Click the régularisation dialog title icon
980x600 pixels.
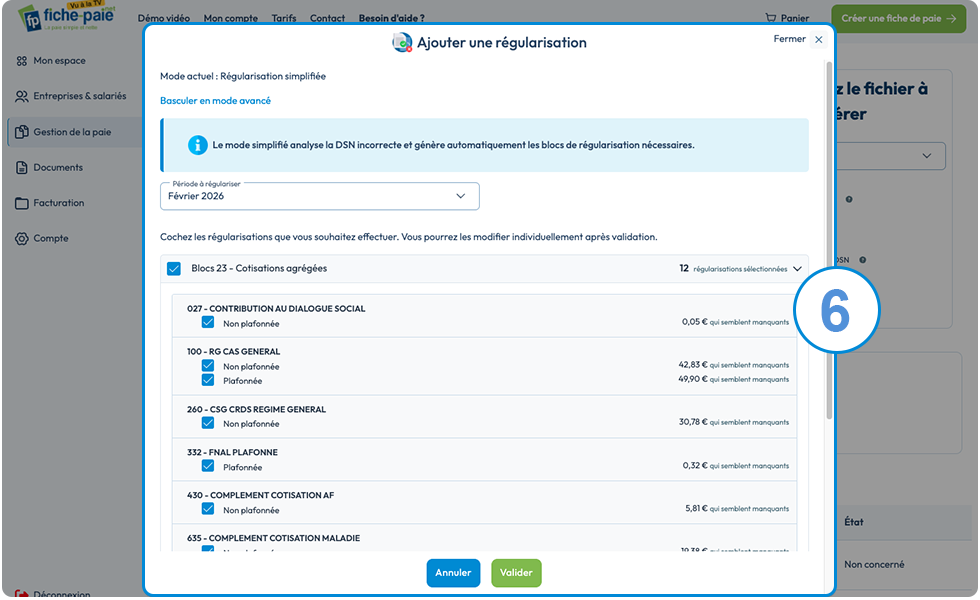402,42
